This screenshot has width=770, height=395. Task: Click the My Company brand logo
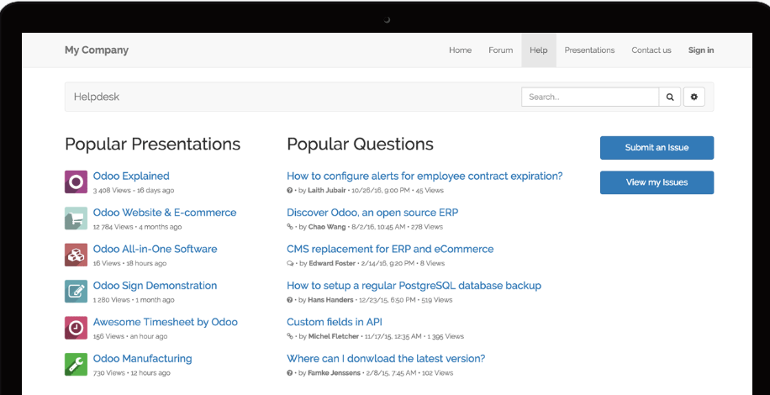coord(96,50)
